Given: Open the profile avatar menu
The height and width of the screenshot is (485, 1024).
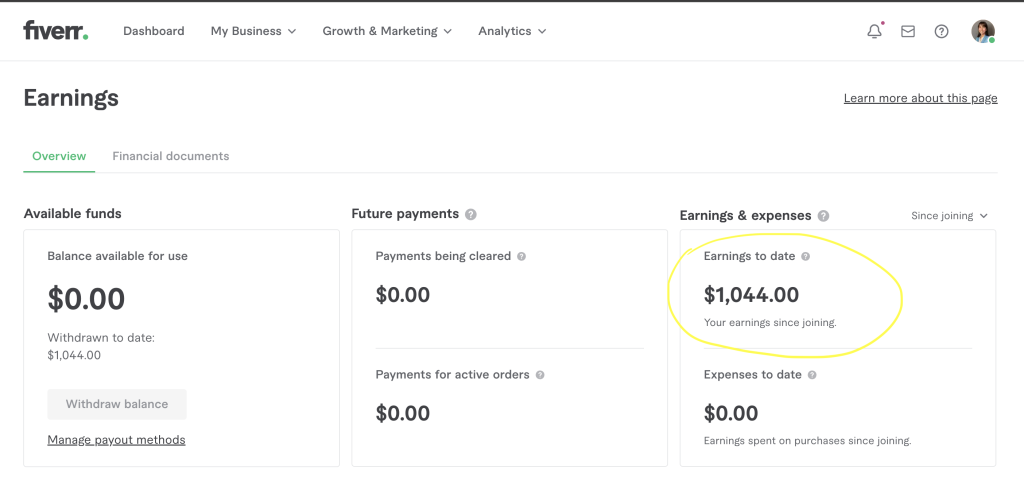Looking at the screenshot, I should tap(983, 31).
